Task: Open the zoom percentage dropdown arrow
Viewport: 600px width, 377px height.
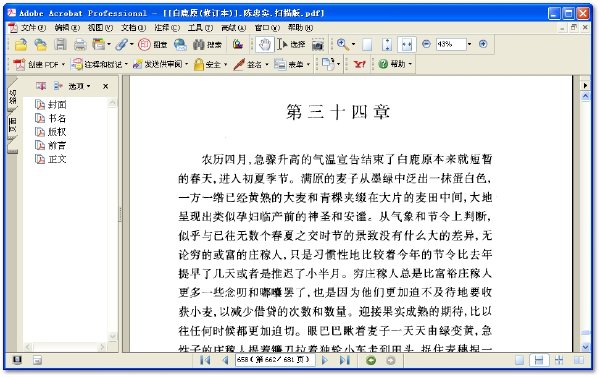Action: [x=470, y=44]
